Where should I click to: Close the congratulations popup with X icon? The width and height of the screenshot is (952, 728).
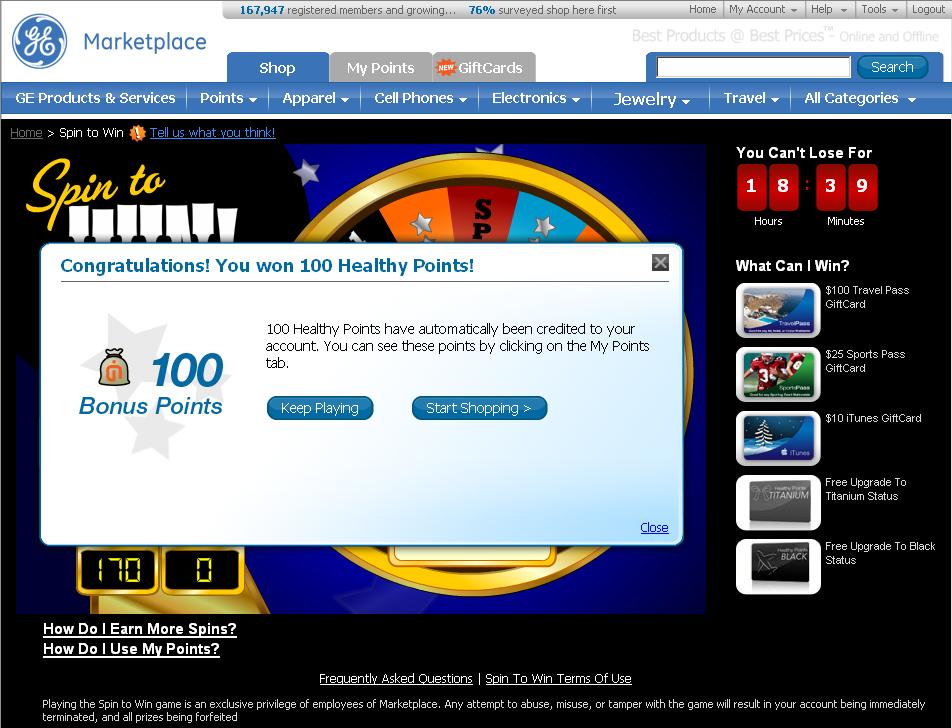click(x=660, y=262)
